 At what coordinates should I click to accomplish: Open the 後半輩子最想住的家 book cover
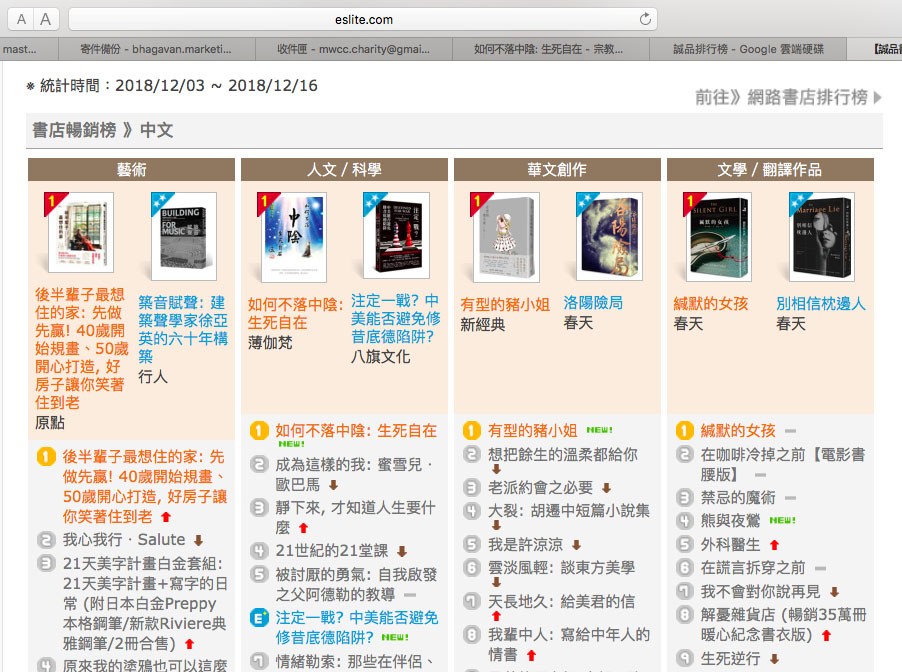click(81, 233)
